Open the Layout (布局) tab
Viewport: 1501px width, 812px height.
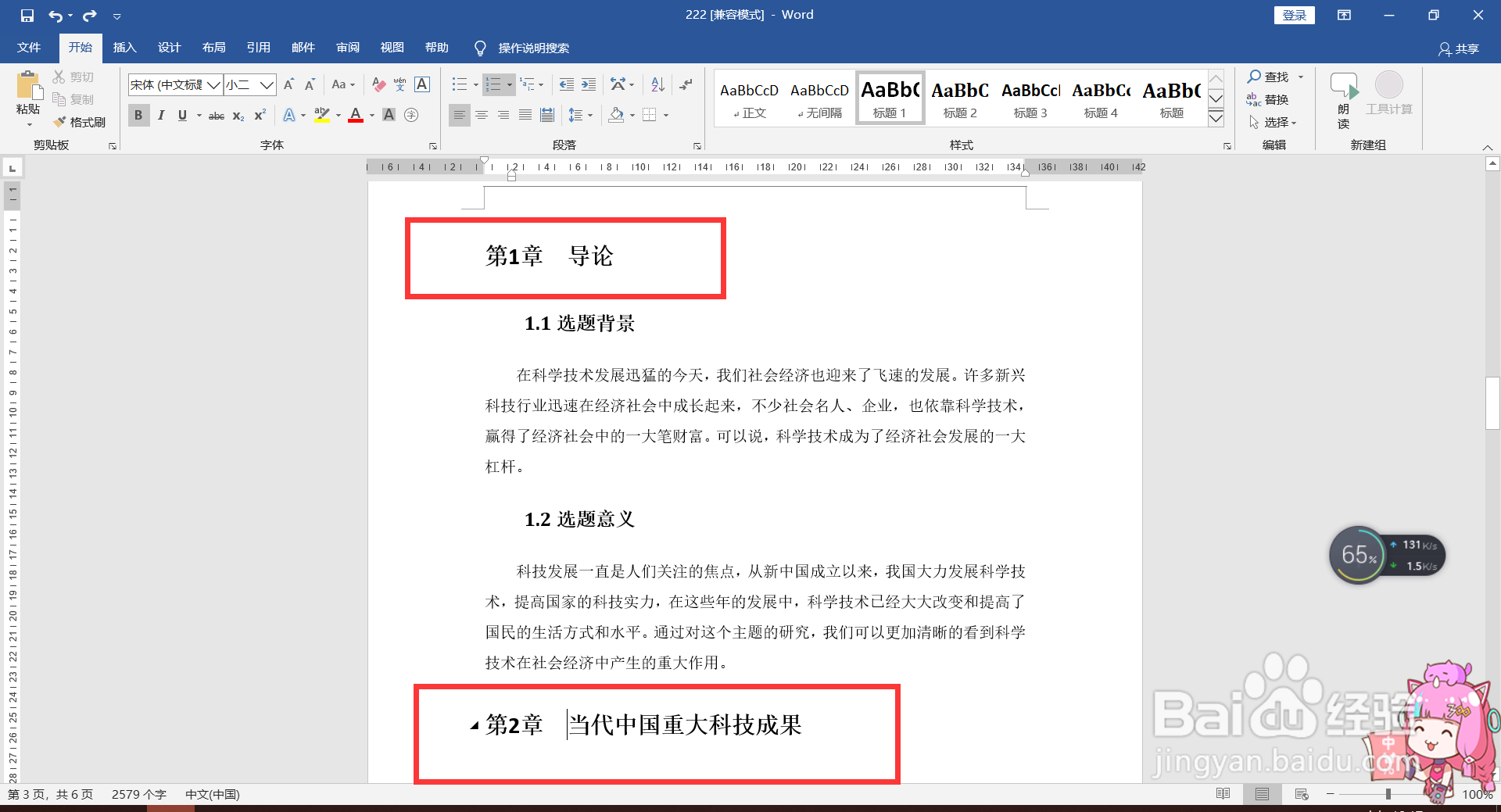click(213, 48)
